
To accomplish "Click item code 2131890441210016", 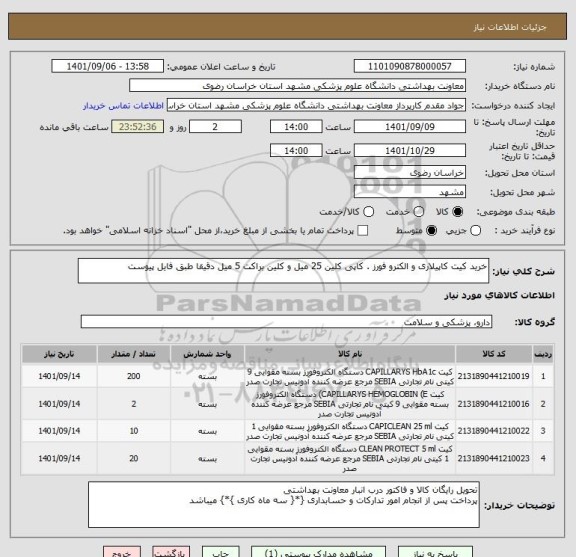I will 493,404.
